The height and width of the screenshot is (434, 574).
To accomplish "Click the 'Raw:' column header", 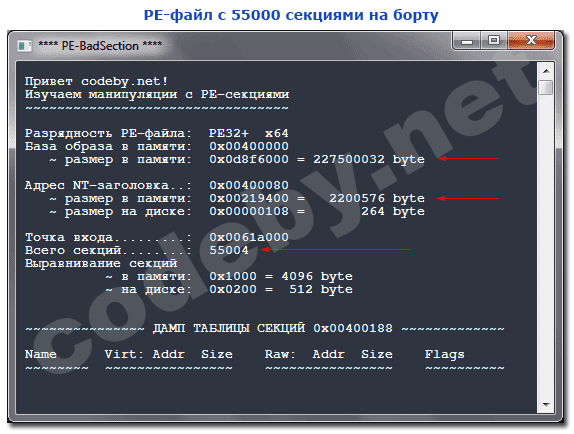I will [280, 354].
